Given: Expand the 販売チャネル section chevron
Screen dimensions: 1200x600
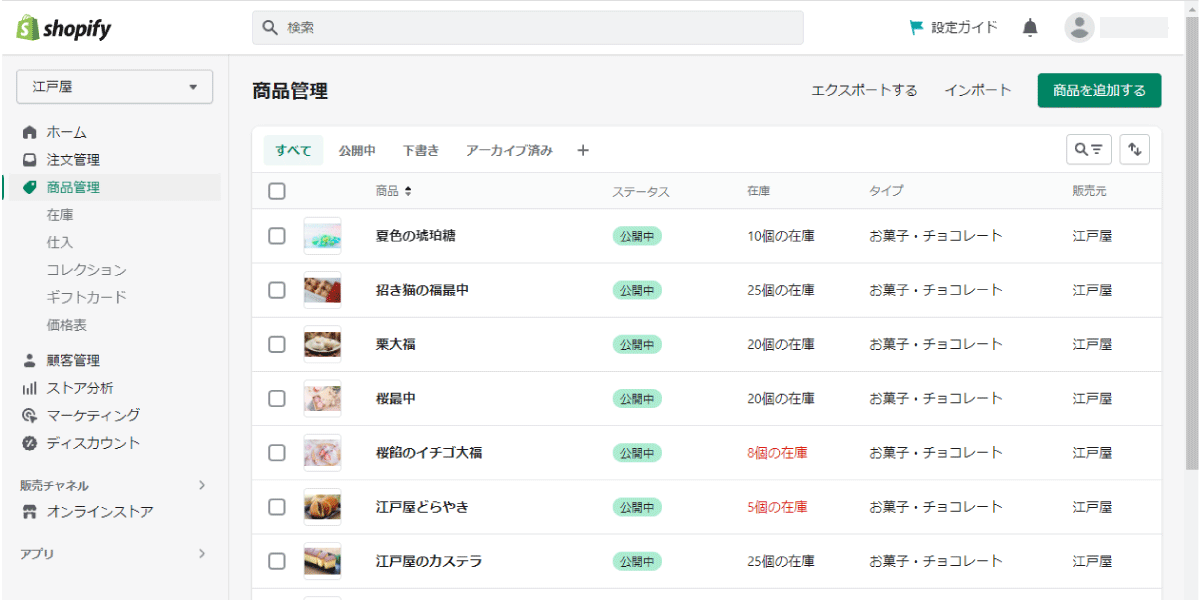Looking at the screenshot, I should coord(201,485).
